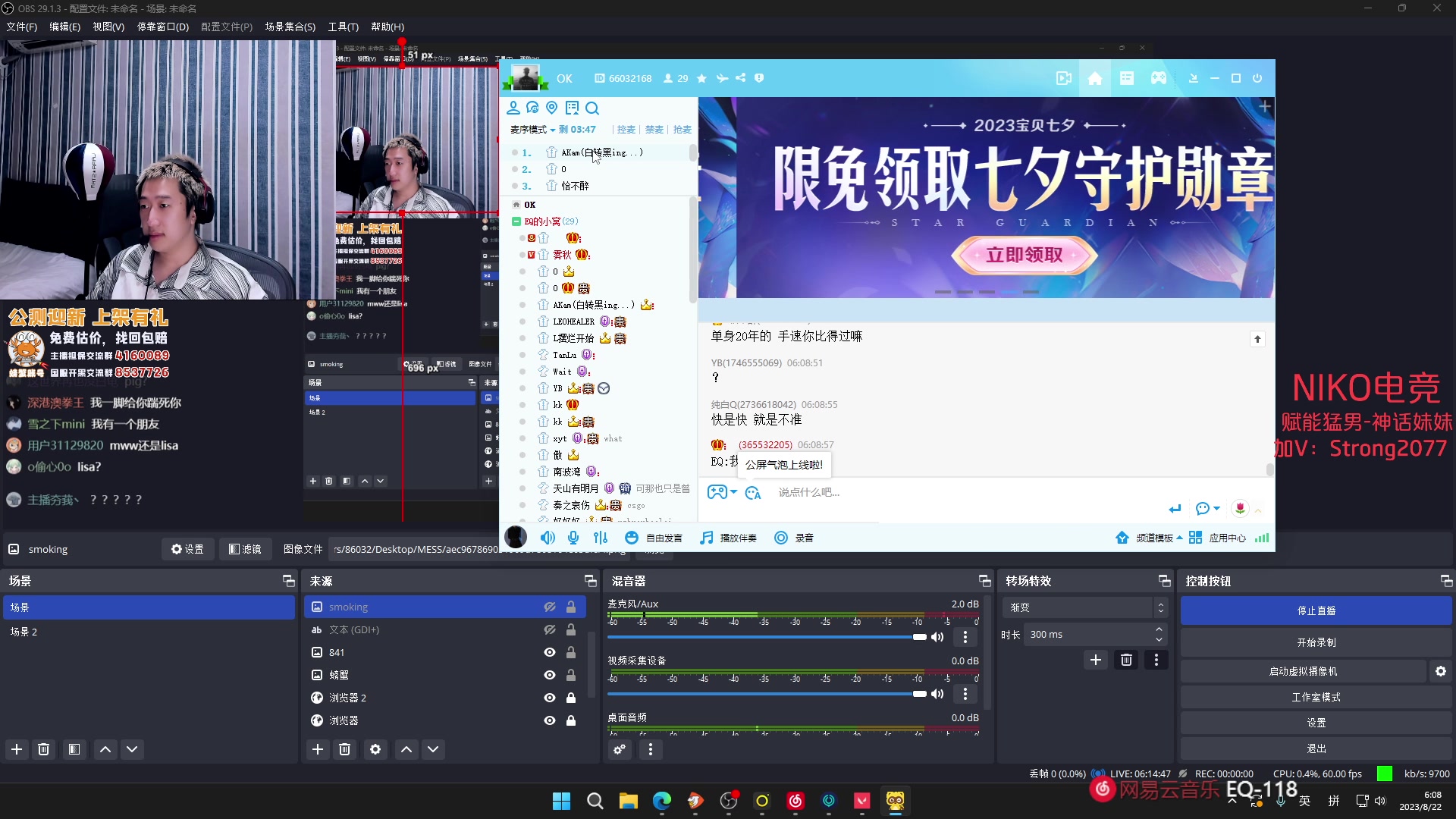Open the 编辑(E) menu
This screenshot has height=819, width=1456.
click(64, 27)
